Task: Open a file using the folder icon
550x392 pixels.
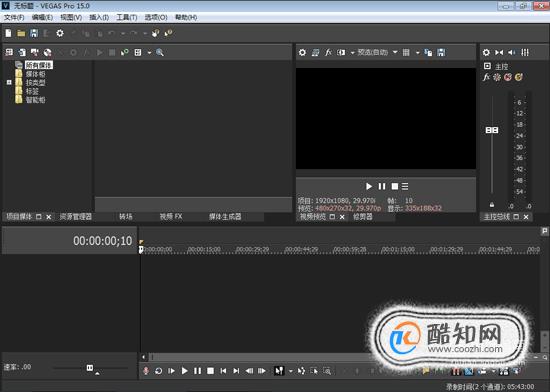Action: click(x=21, y=33)
